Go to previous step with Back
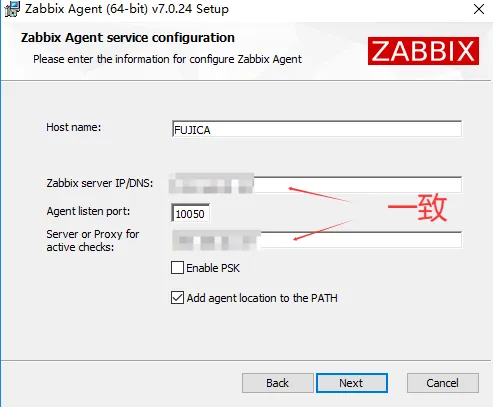493x407 pixels. tap(278, 383)
